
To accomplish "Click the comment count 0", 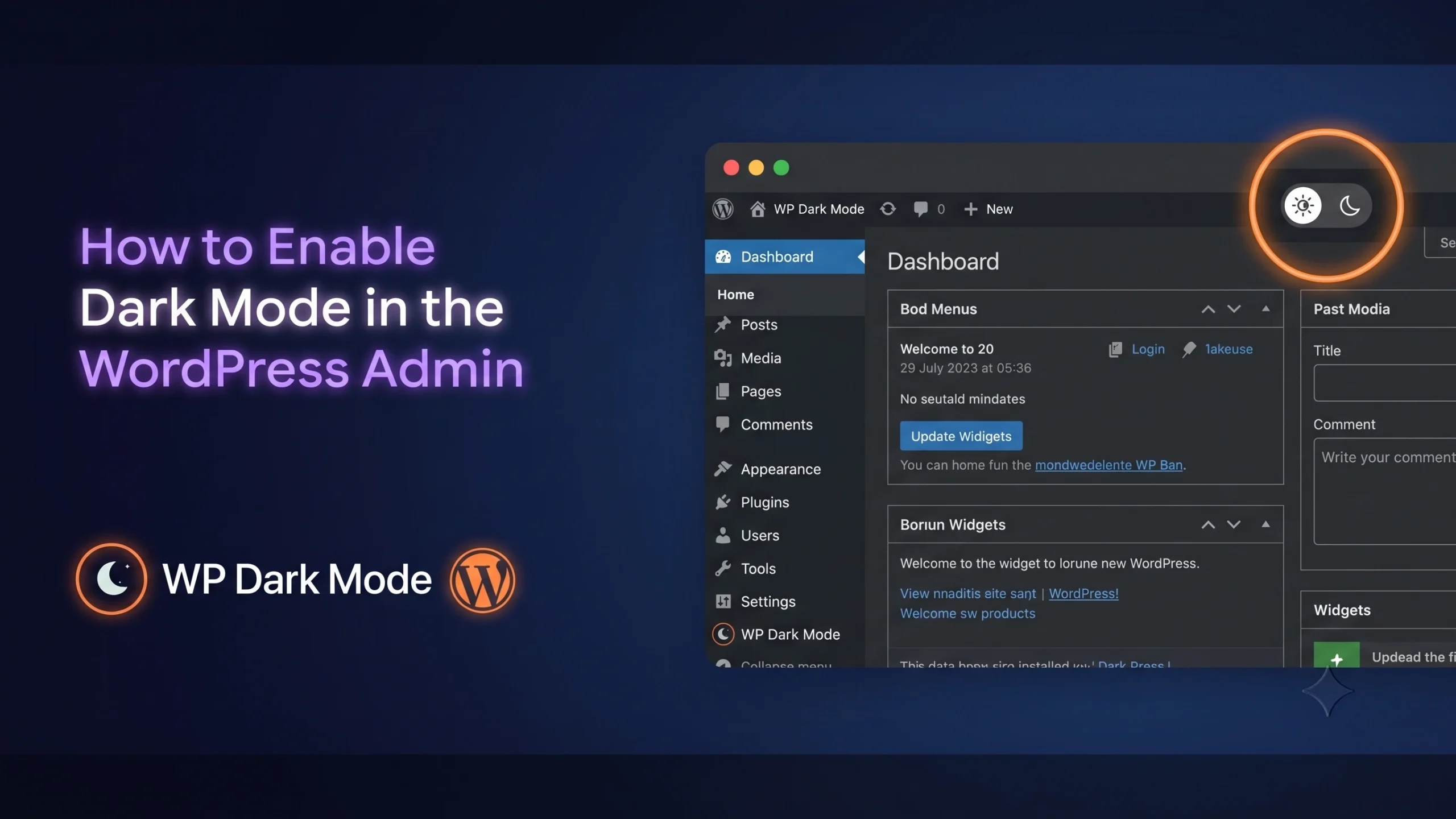I will tap(941, 209).
